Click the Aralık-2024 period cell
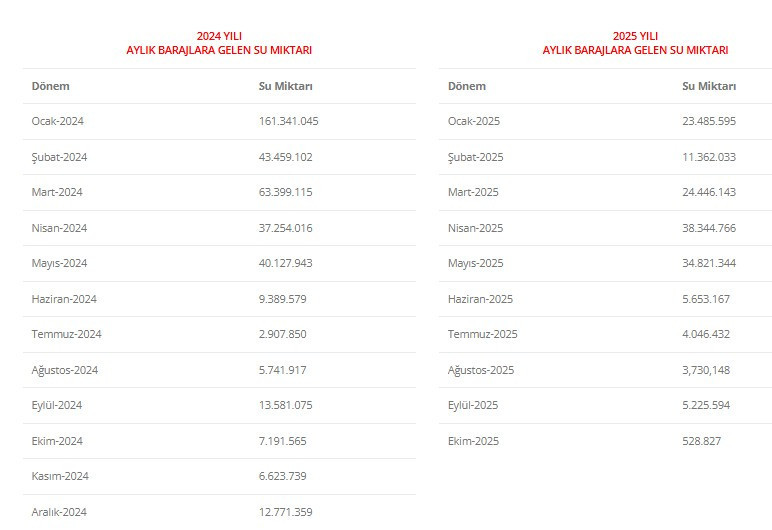Viewport: 772px width, 530px height. click(x=59, y=512)
